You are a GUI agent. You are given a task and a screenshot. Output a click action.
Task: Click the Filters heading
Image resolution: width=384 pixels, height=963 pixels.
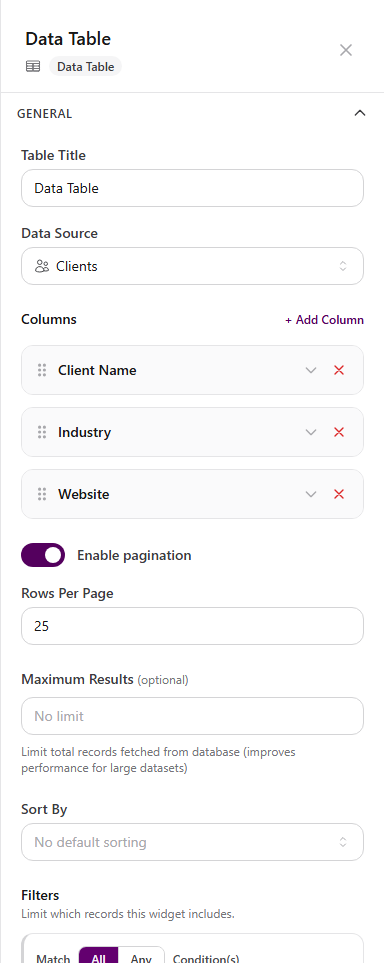tap(40, 895)
